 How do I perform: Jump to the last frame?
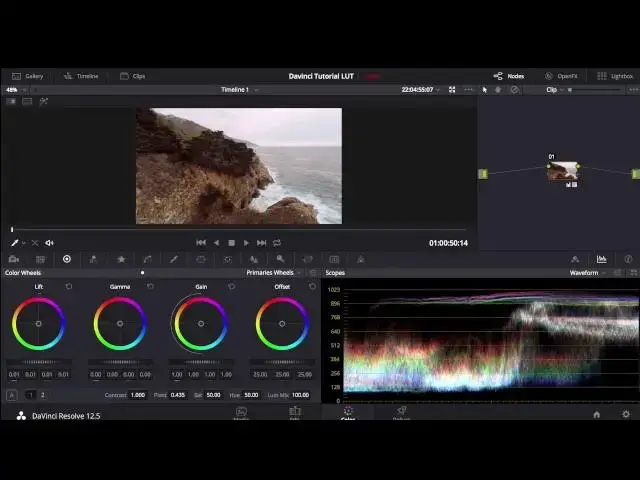pyautogui.click(x=261, y=243)
